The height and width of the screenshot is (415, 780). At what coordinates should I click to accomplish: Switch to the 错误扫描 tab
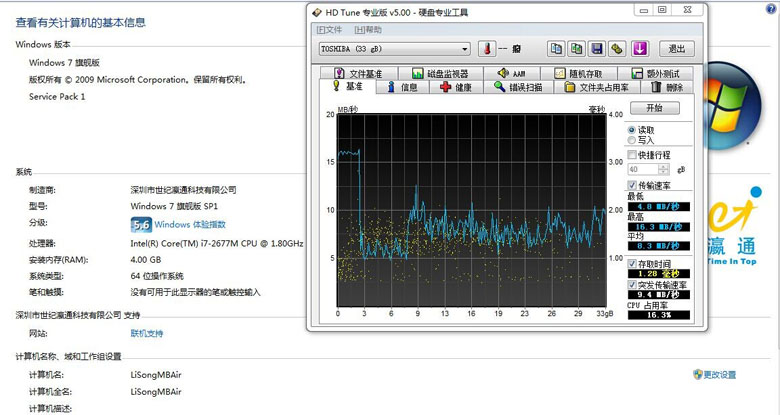518,87
